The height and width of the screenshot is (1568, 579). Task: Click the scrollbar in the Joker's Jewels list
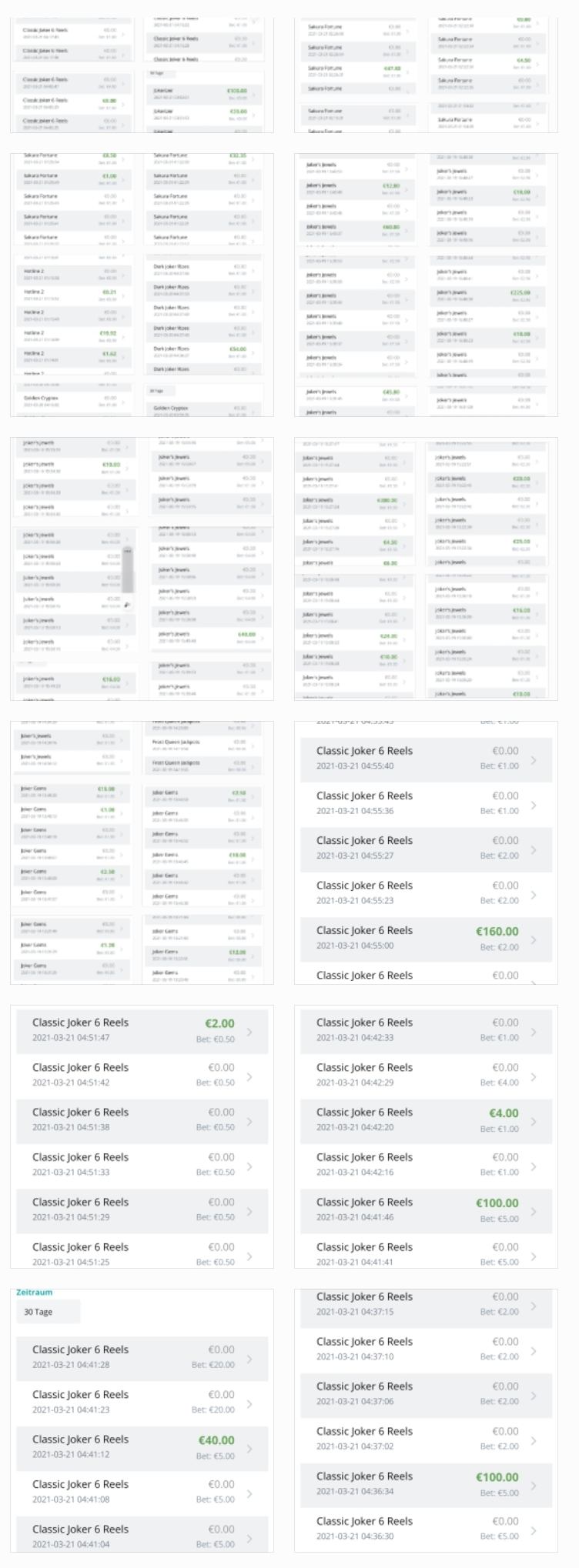[127, 569]
